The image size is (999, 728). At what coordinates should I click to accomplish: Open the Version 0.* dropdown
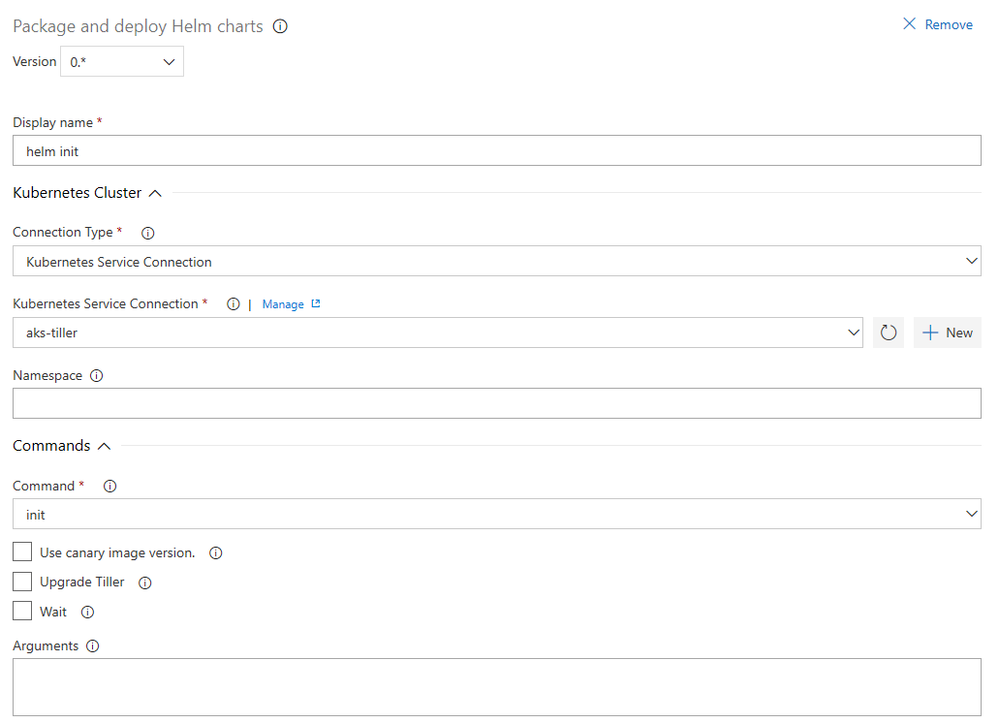[122, 62]
